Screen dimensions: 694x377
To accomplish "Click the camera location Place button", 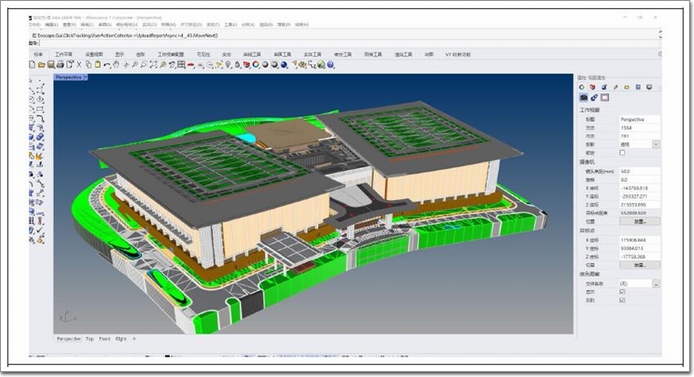I will pos(640,221).
